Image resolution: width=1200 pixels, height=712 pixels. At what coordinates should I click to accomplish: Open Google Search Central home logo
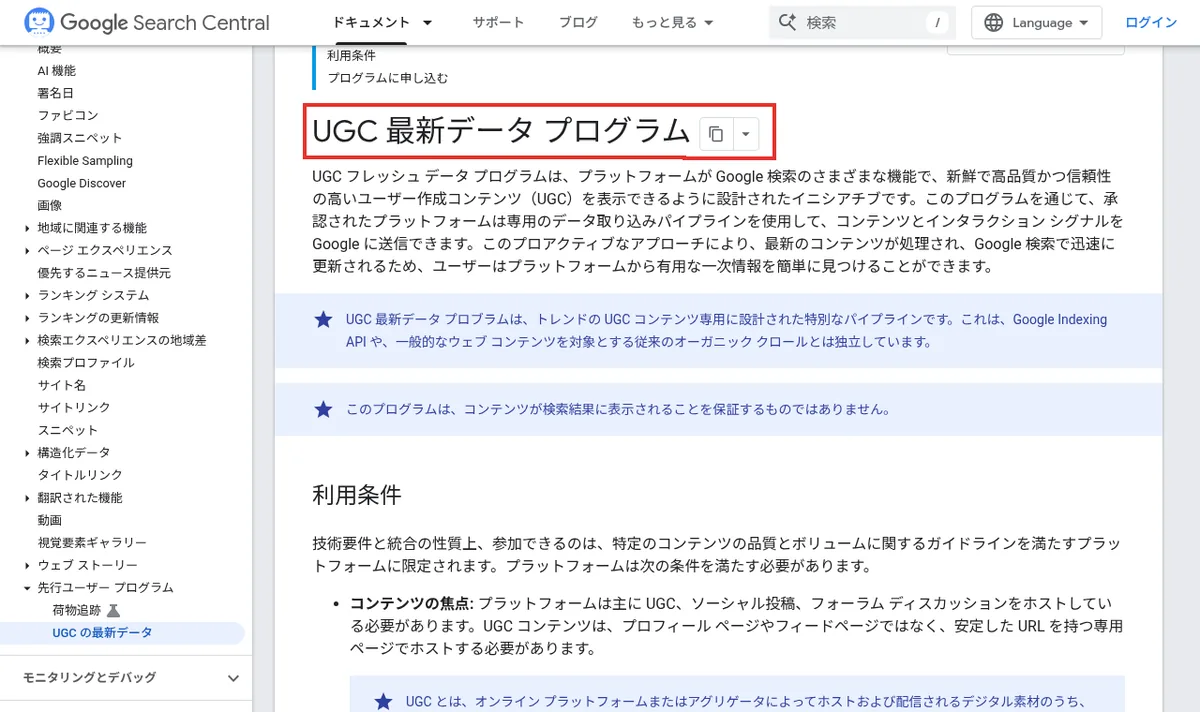tap(147, 22)
